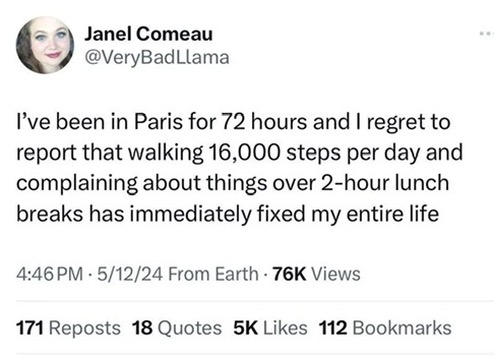The width and height of the screenshot is (494, 360).
Task: Click the display name Janel Comeau
Action: 148,34
